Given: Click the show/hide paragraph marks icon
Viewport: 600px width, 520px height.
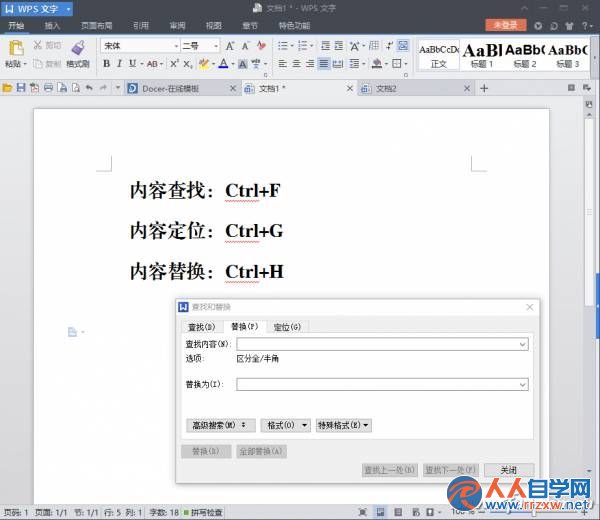Looking at the screenshot, I should click(x=389, y=46).
